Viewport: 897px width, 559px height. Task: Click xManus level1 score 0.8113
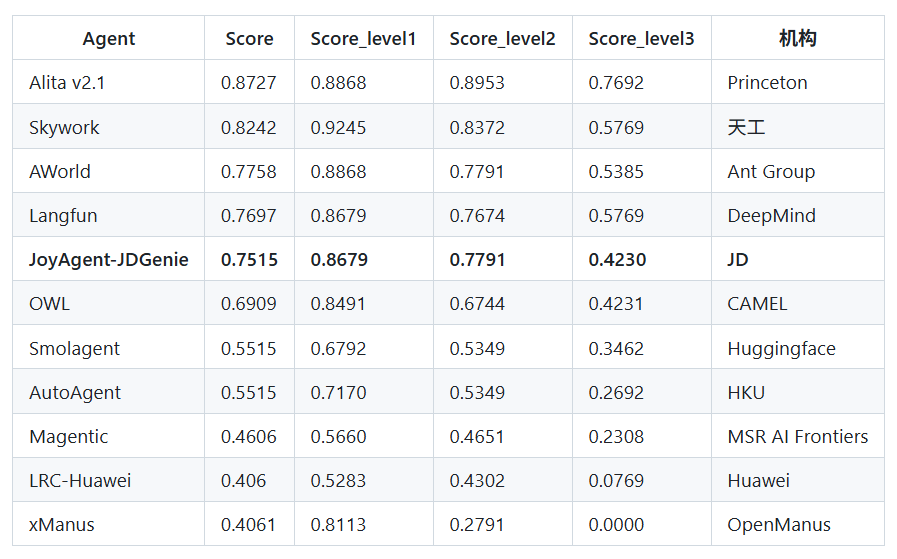click(x=364, y=524)
